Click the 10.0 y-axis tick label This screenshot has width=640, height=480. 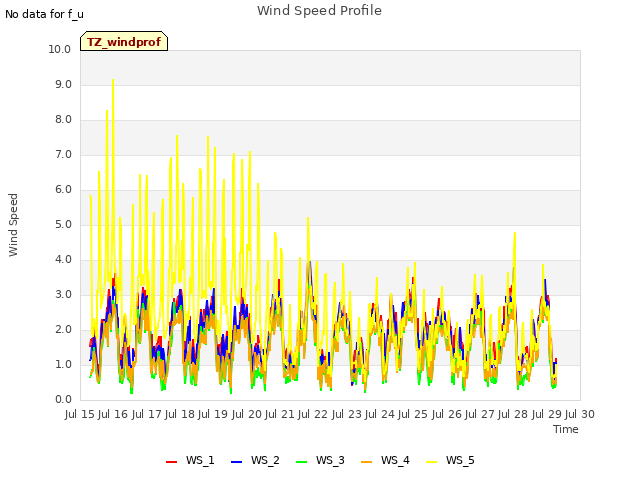tap(60, 49)
